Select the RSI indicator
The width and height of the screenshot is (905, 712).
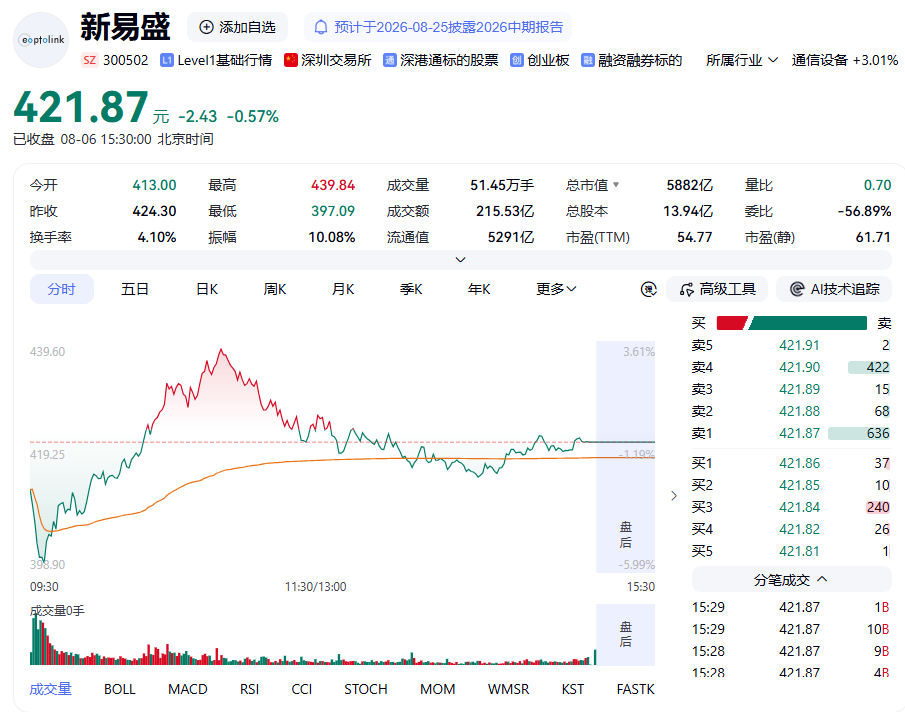[249, 689]
